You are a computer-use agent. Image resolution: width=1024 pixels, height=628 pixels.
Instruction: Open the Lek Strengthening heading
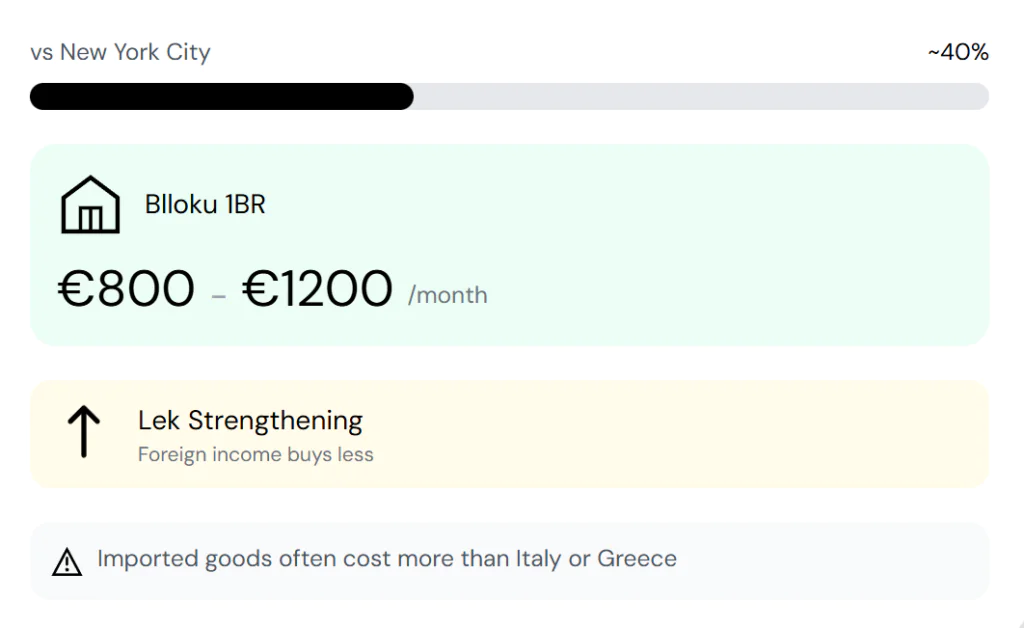pyautogui.click(x=250, y=420)
